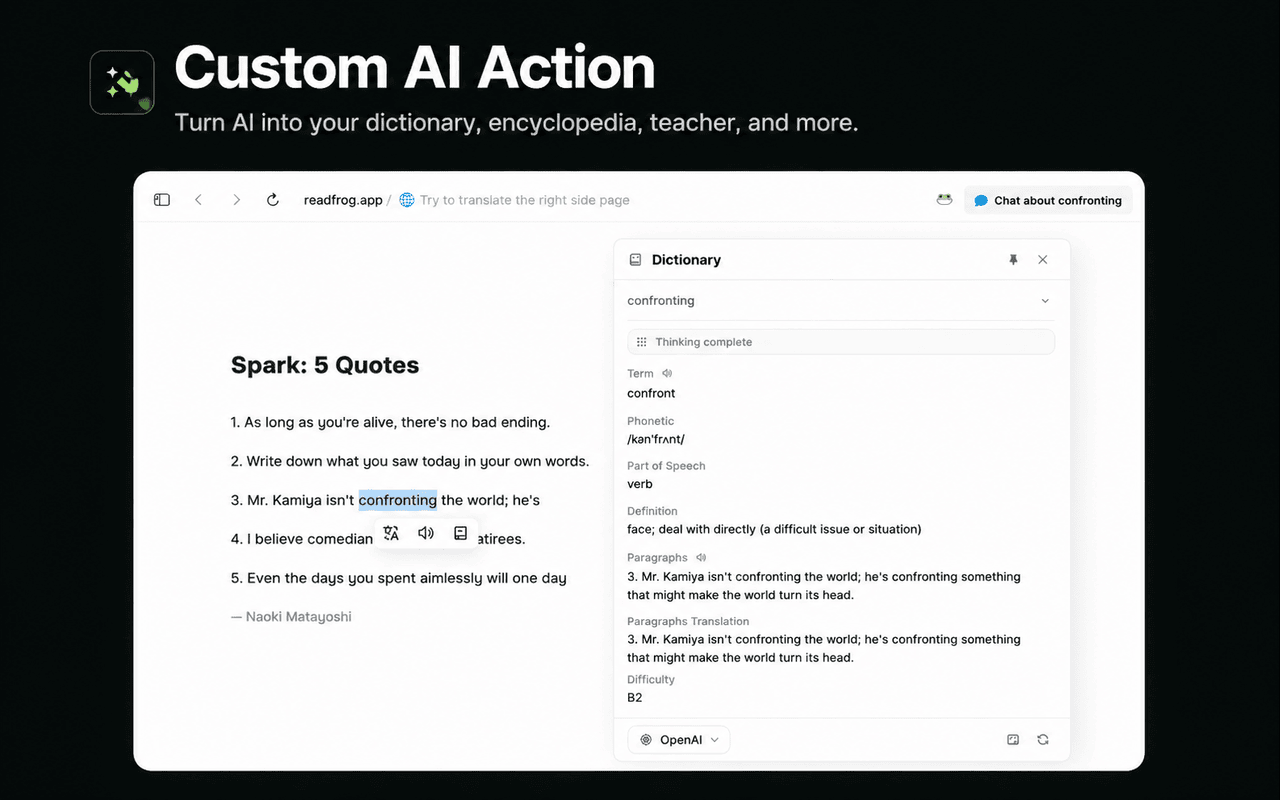Open dictionary action in floating toolbar
Viewport: 1280px width, 800px height.
click(460, 533)
